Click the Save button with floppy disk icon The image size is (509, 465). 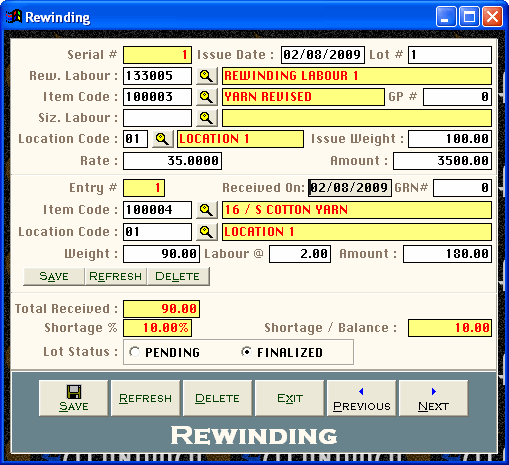74,398
